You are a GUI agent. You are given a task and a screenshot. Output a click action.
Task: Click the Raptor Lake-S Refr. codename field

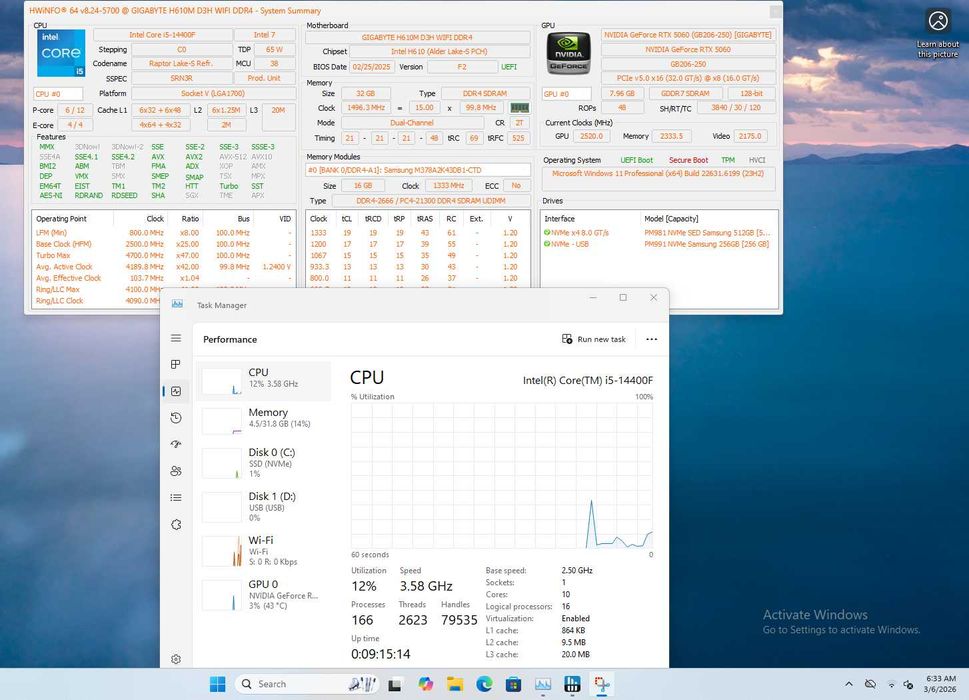[x=181, y=64]
